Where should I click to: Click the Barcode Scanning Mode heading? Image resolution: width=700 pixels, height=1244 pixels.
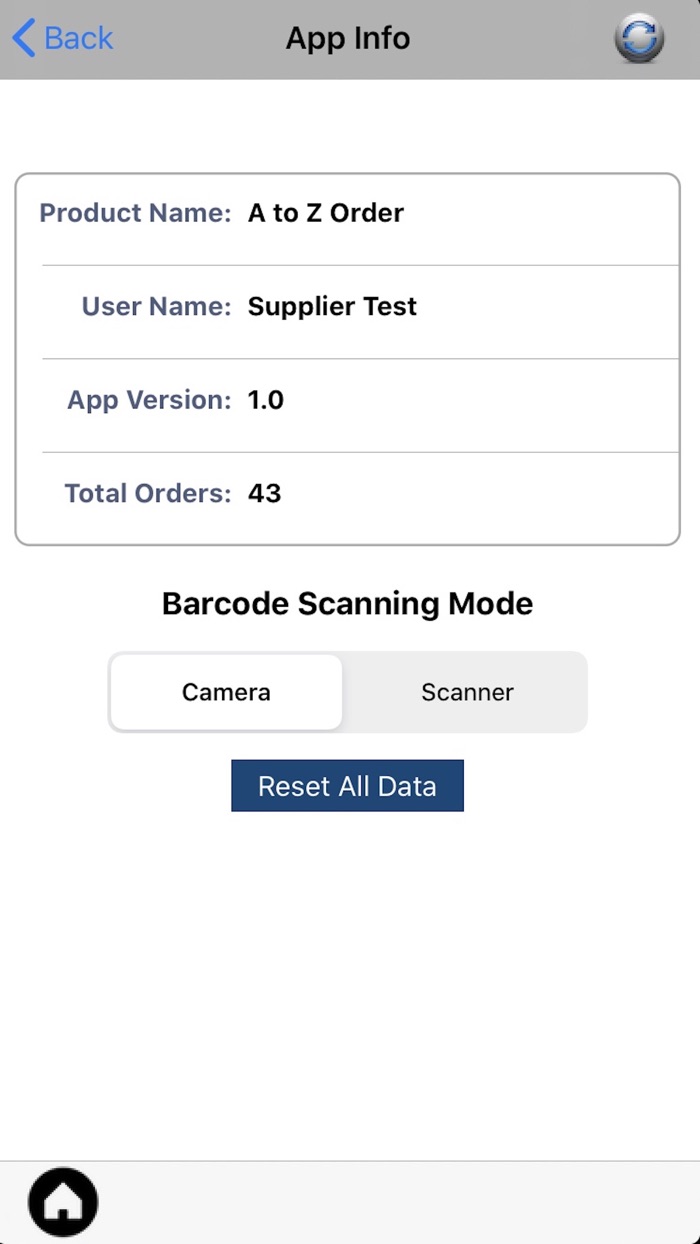pyautogui.click(x=347, y=604)
